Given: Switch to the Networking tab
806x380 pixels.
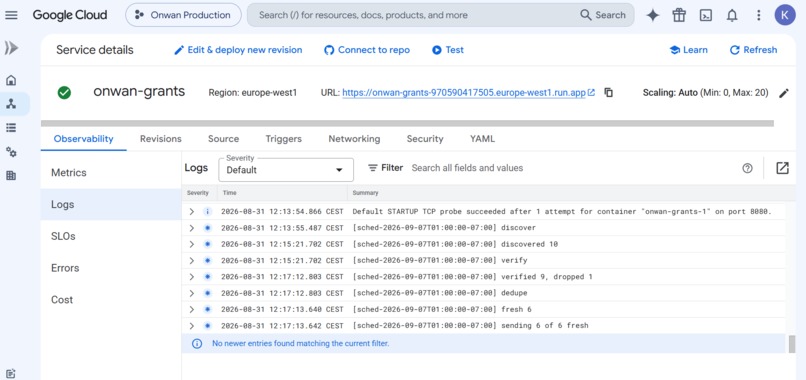Looking at the screenshot, I should click(354, 139).
